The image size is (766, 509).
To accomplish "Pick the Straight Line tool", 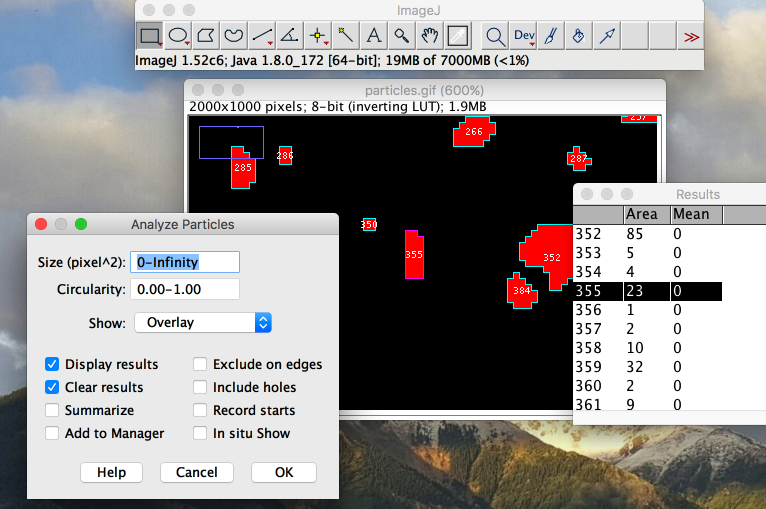I will [262, 37].
